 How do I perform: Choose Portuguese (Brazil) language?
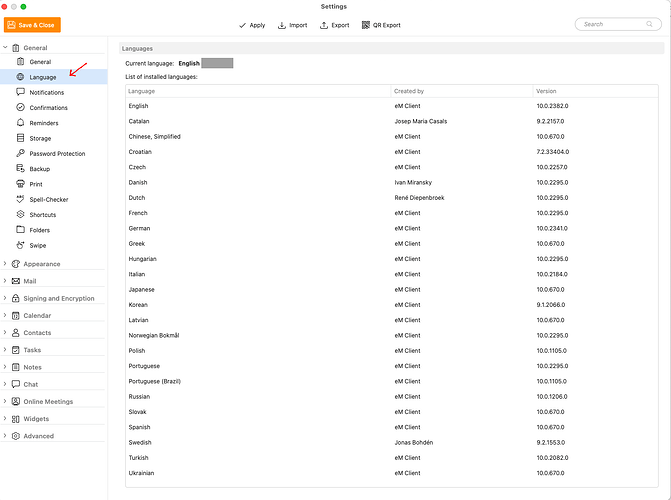392,381
